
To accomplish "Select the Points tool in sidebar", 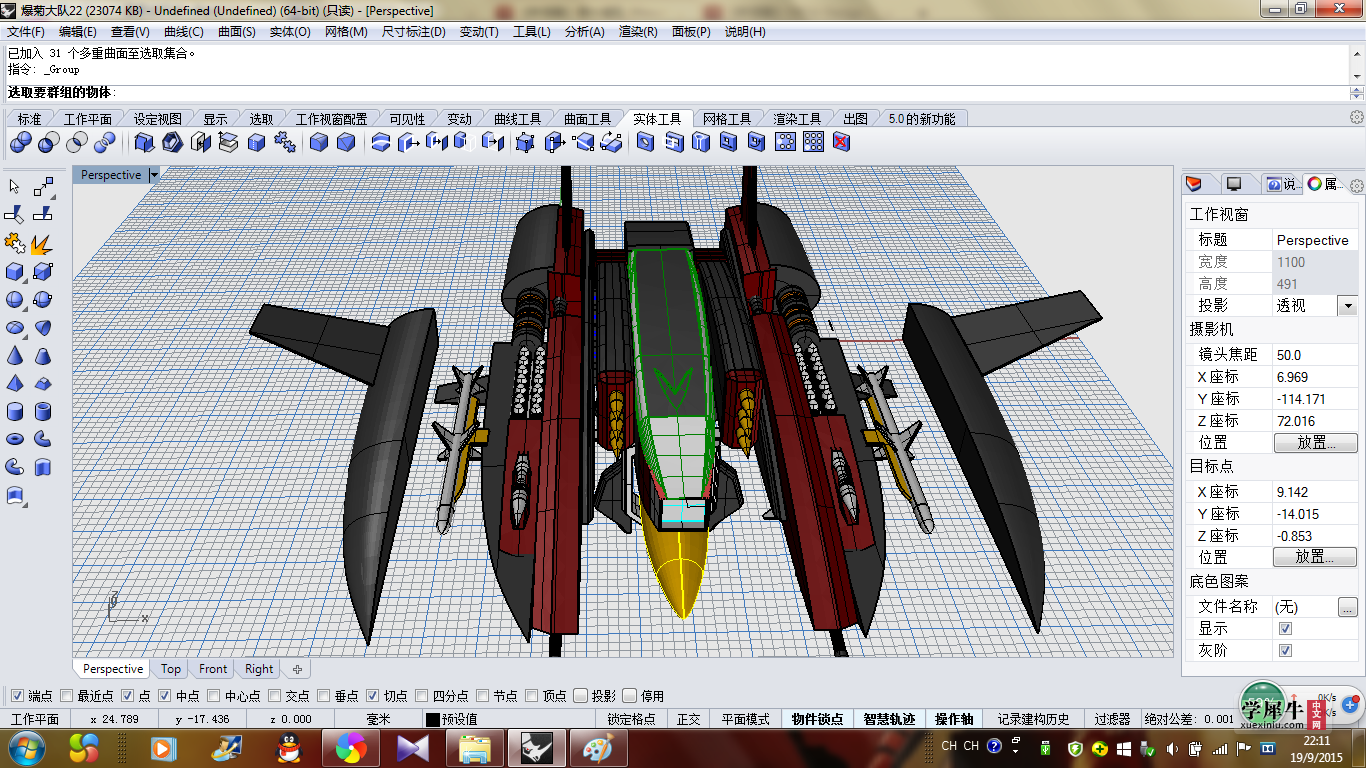I will (43, 187).
